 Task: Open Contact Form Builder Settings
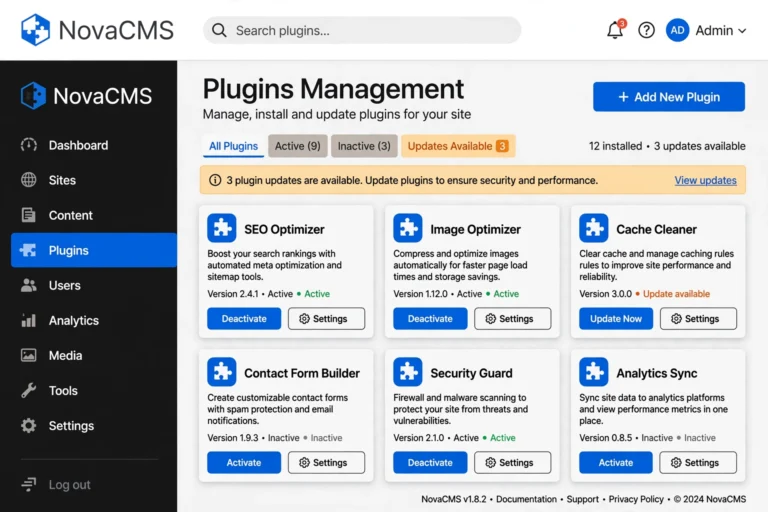[x=326, y=463]
